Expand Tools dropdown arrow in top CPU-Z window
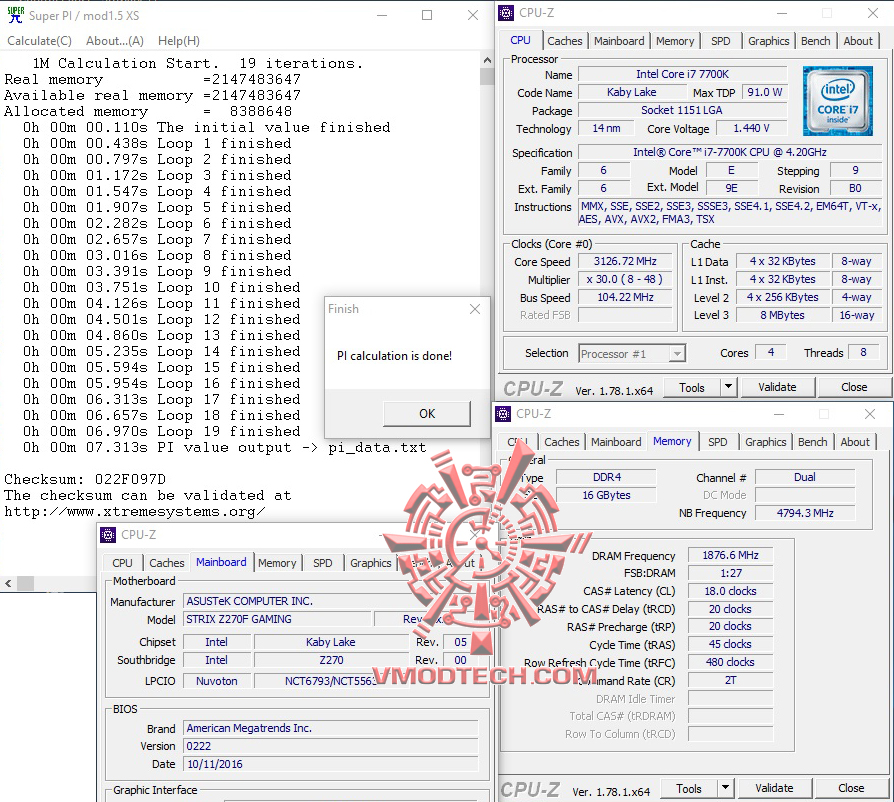The width and height of the screenshot is (894, 802). (728, 388)
